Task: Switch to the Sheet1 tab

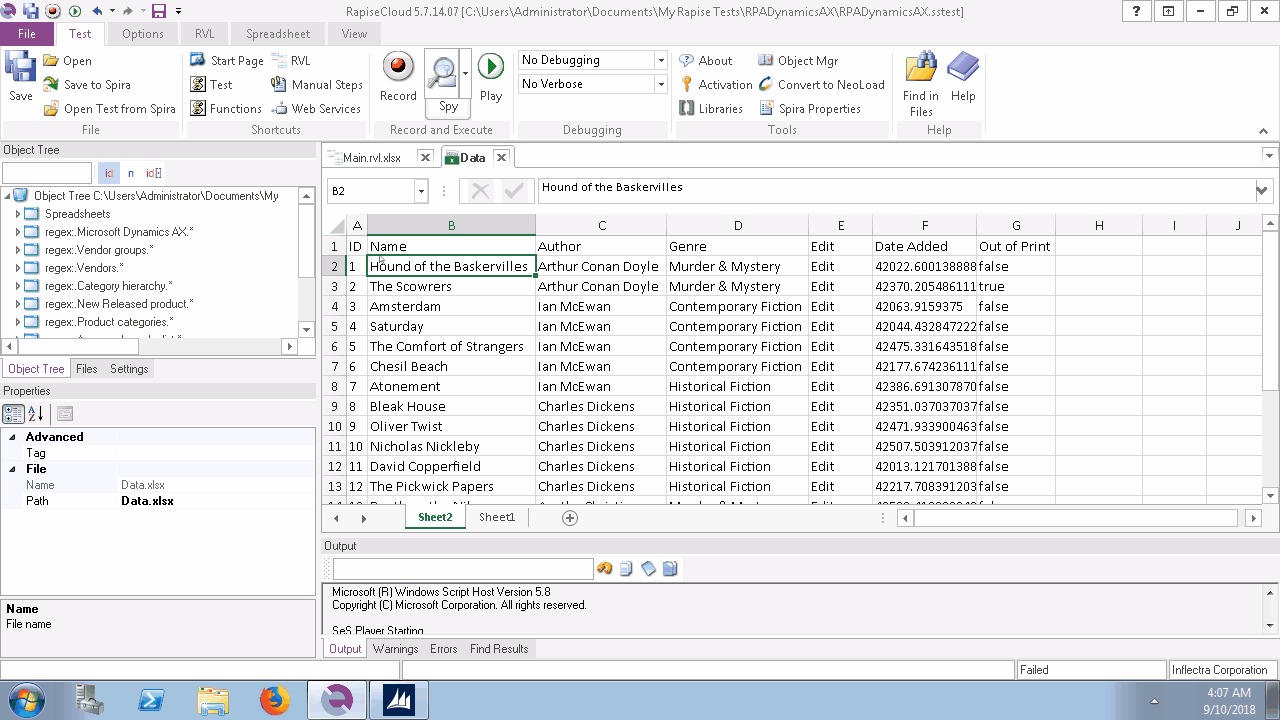Action: pos(497,517)
